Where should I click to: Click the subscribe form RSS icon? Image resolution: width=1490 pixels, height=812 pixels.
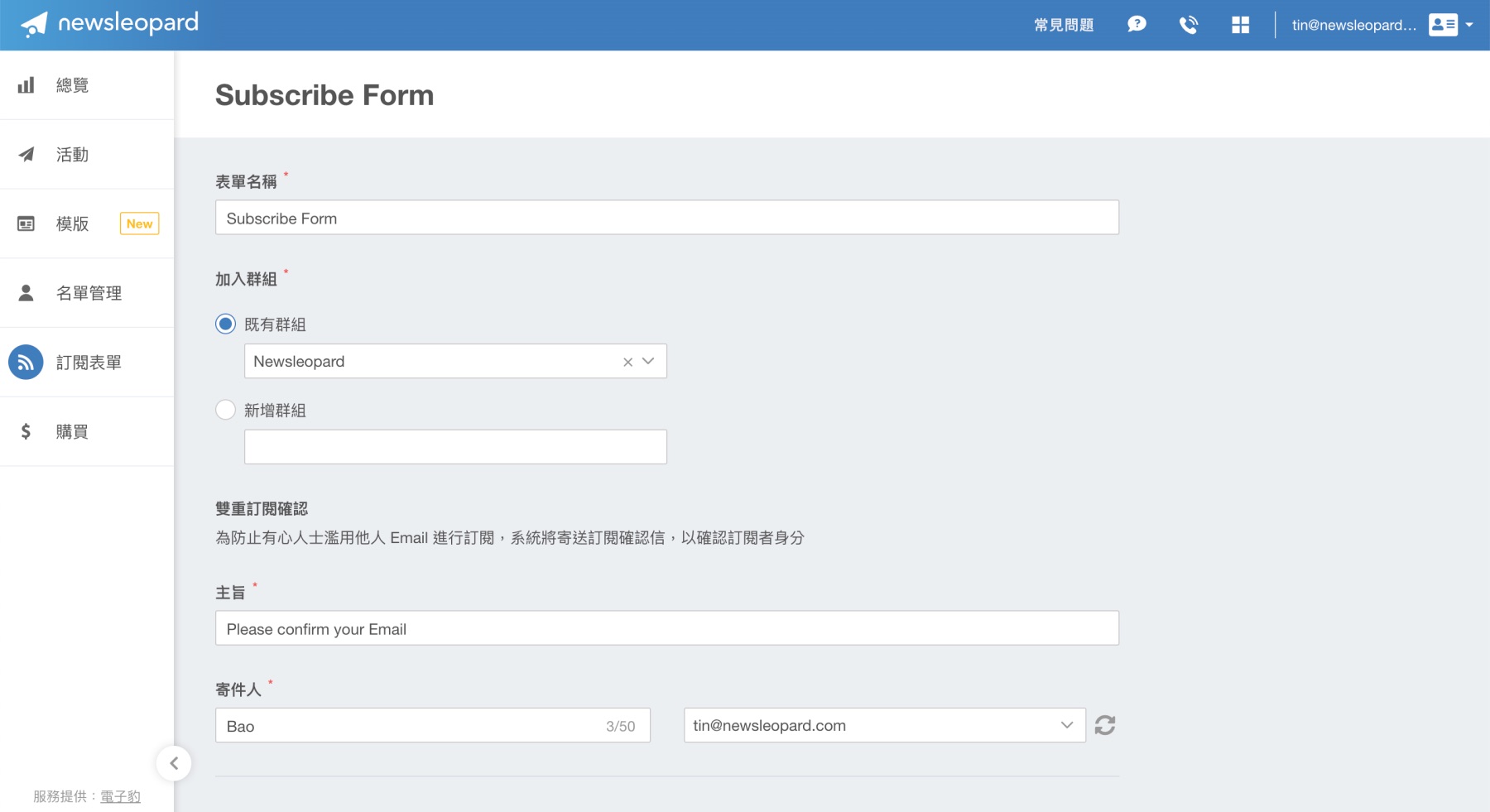[26, 363]
